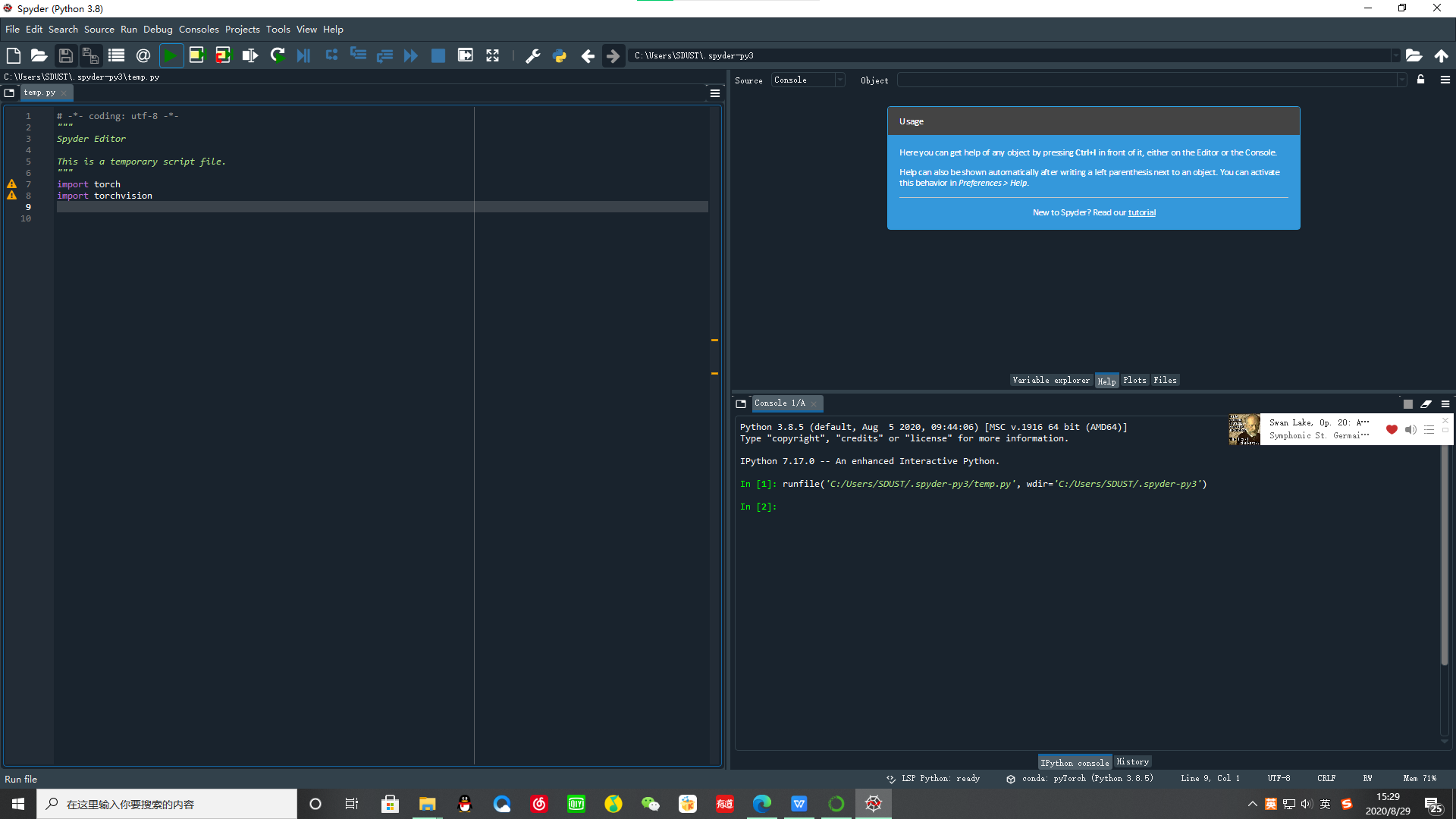Interrupt the kernel in Console 1/A
Image resolution: width=1456 pixels, height=819 pixels.
coord(1407,404)
